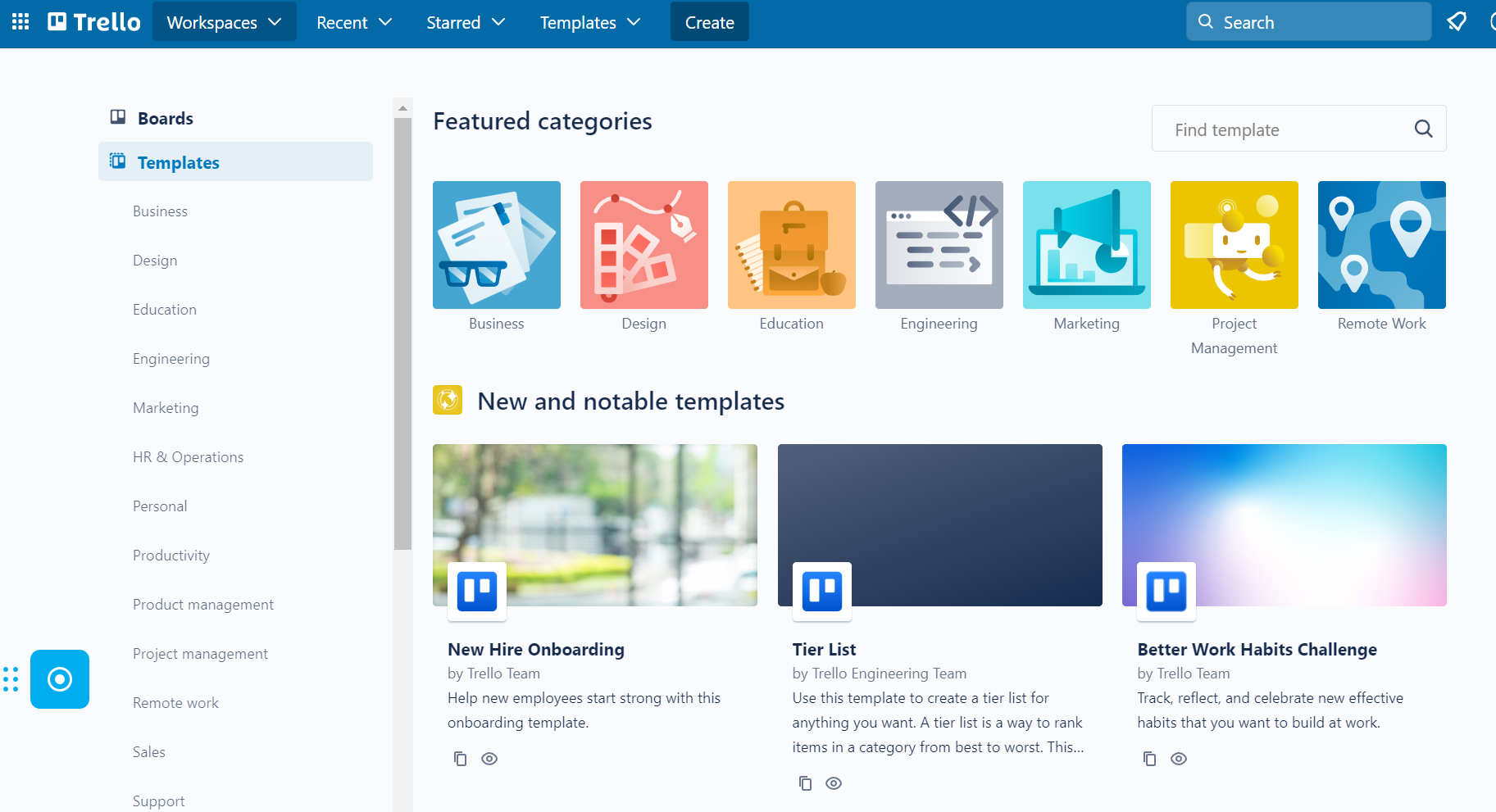Expand the Recent dropdown
The width and height of the screenshot is (1496, 812).
coord(354,22)
